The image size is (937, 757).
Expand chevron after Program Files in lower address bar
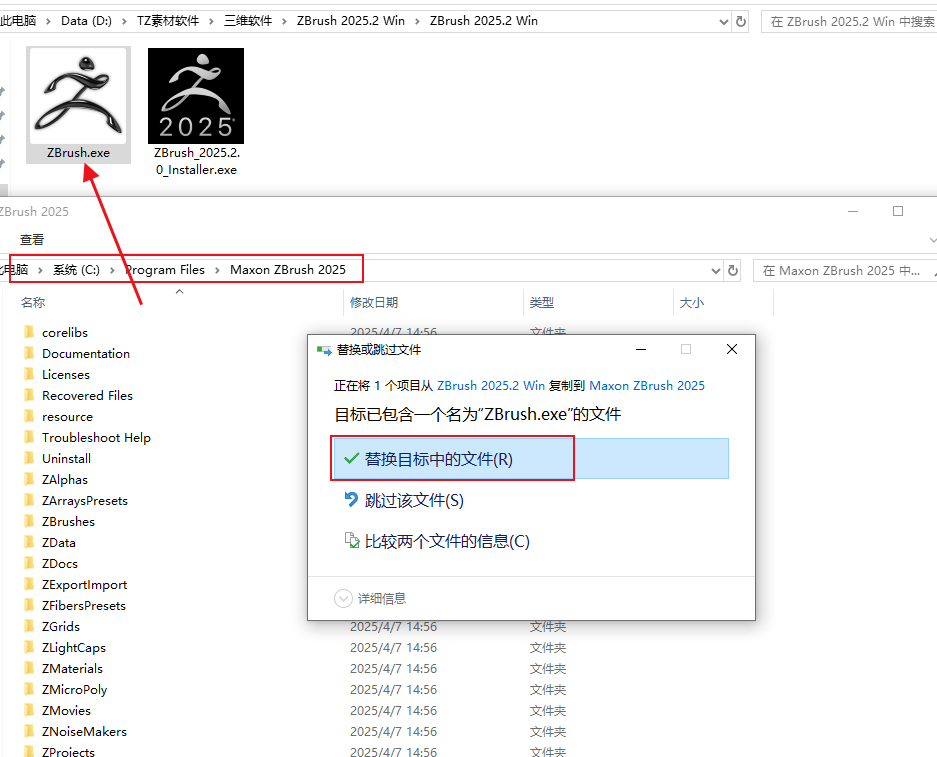217,270
